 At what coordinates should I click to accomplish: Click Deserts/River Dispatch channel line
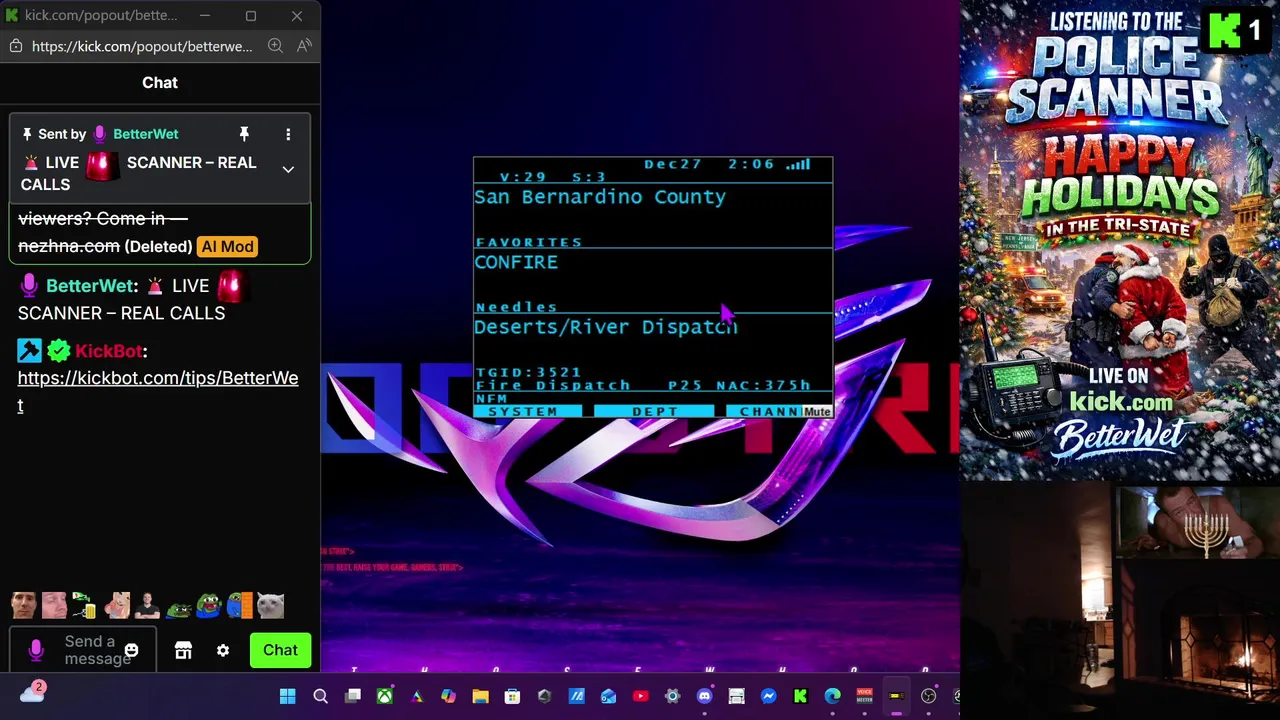click(606, 327)
